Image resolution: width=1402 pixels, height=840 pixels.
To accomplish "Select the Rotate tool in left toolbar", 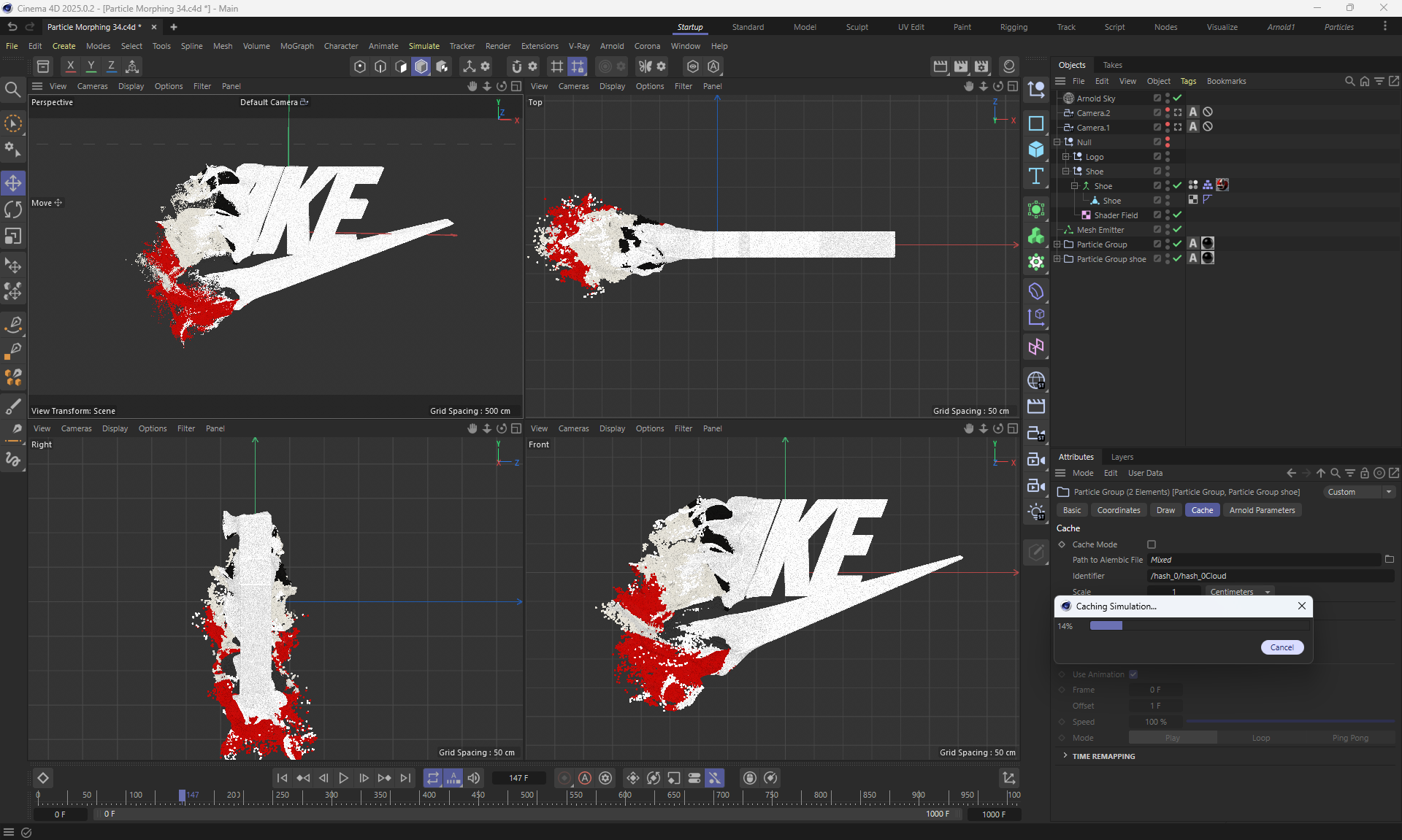I will pos(13,210).
